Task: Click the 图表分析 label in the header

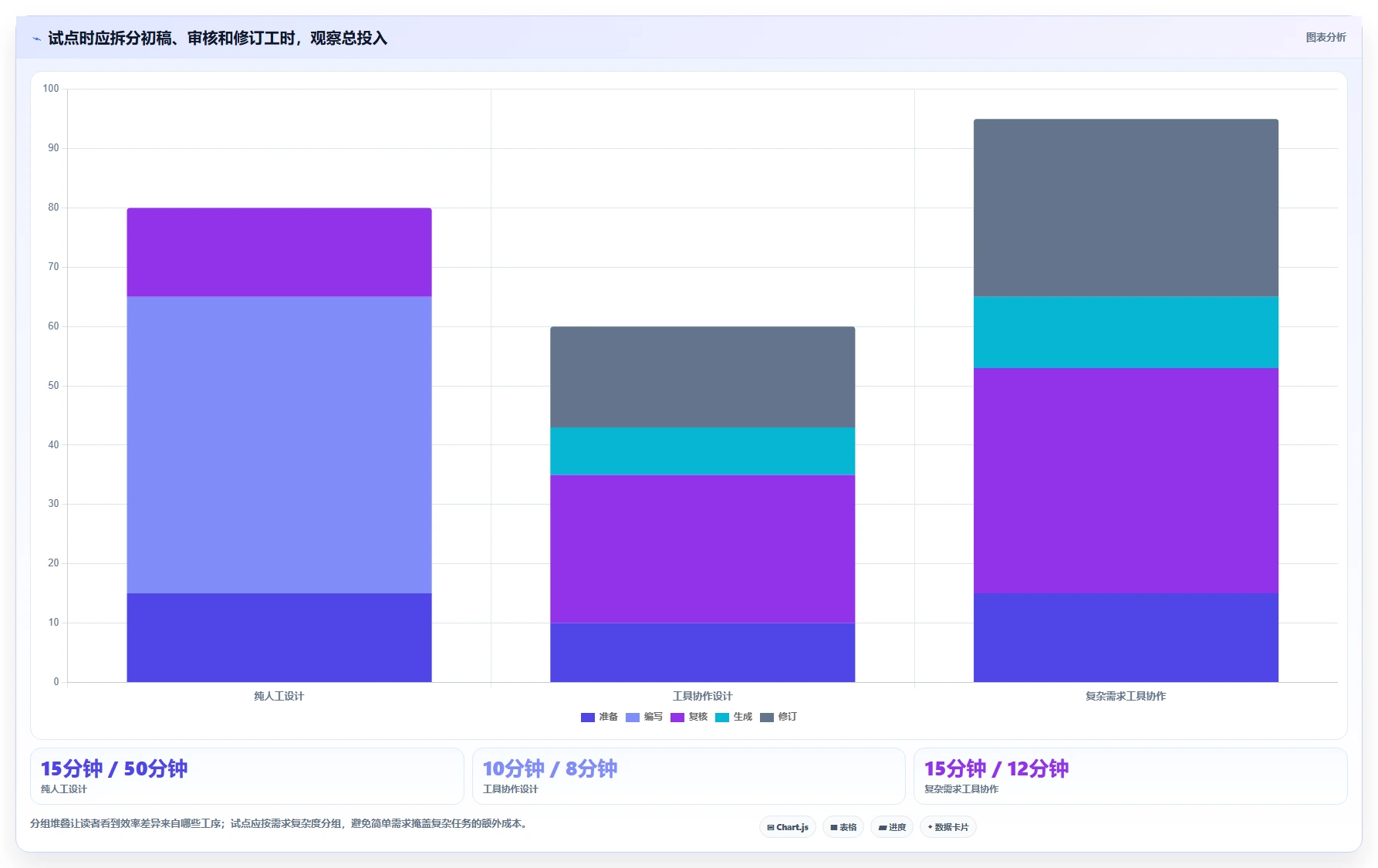Action: (x=1326, y=38)
